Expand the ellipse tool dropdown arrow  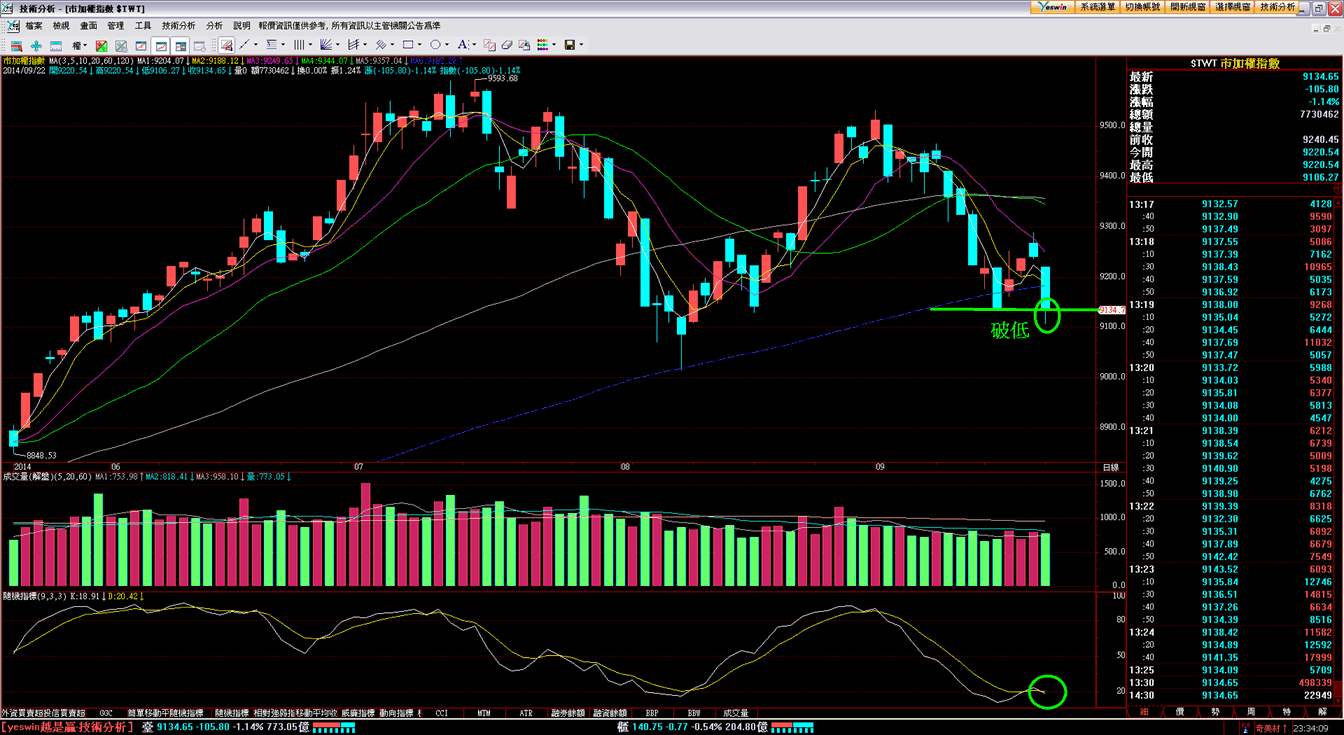click(x=447, y=45)
